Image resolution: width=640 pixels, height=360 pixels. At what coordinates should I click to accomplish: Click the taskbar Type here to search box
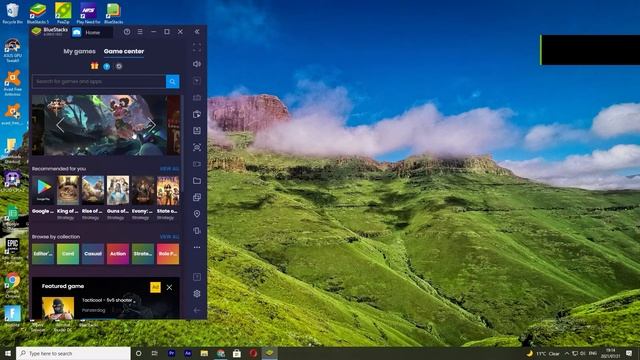point(73,353)
